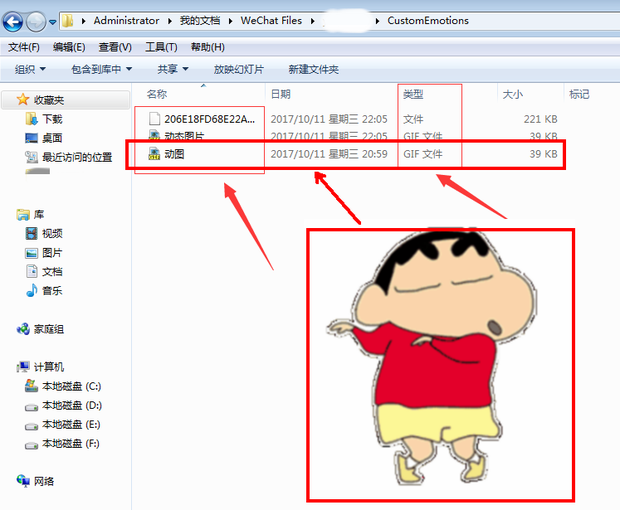The width and height of the screenshot is (620, 510).
Task: Open the 工具(T) menu
Action: click(160, 47)
